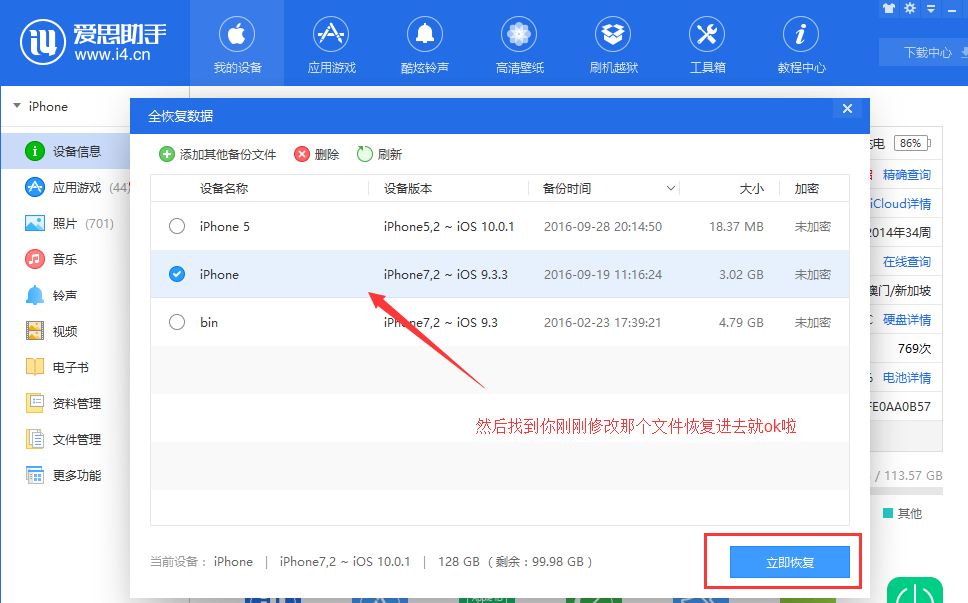Click the teal 其他 storage legend swatch
The height and width of the screenshot is (603, 968).
[888, 514]
